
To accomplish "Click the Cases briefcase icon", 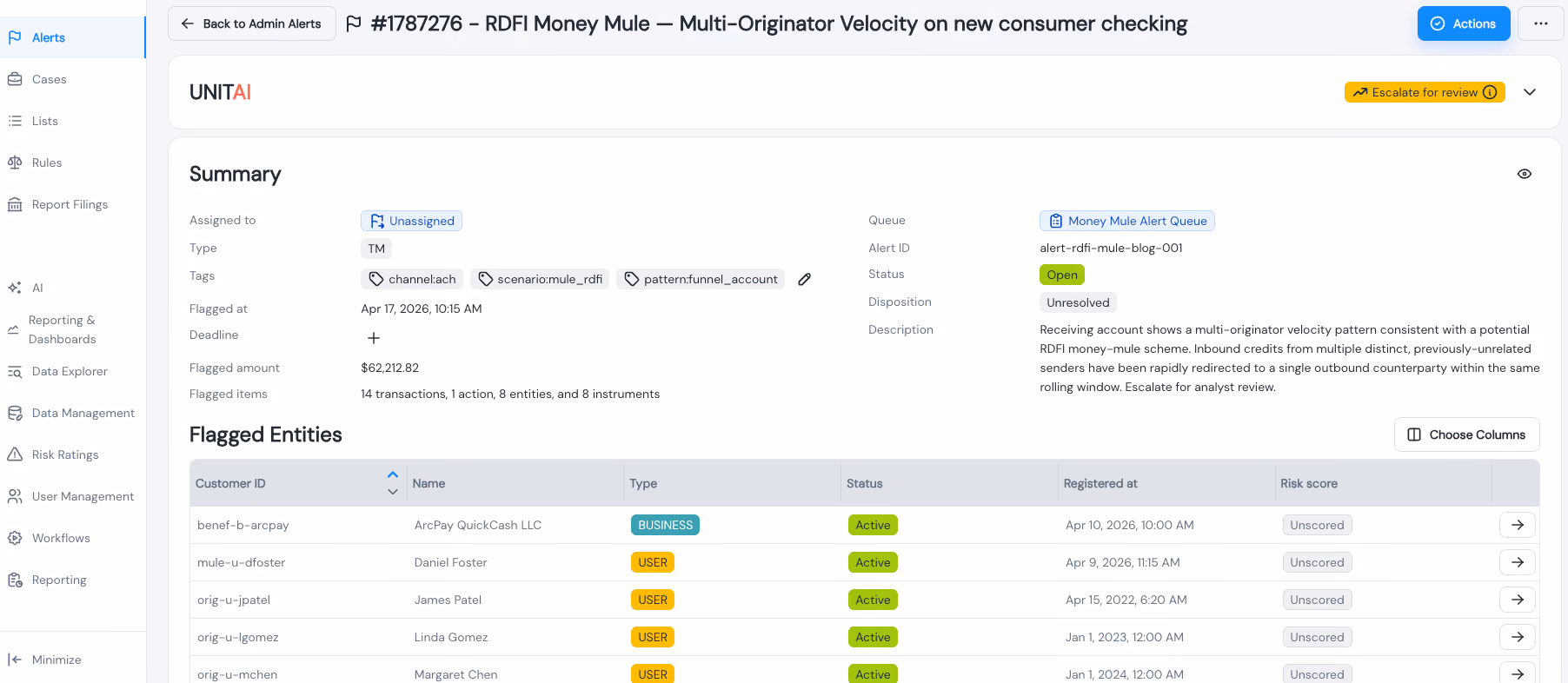I will tap(15, 79).
